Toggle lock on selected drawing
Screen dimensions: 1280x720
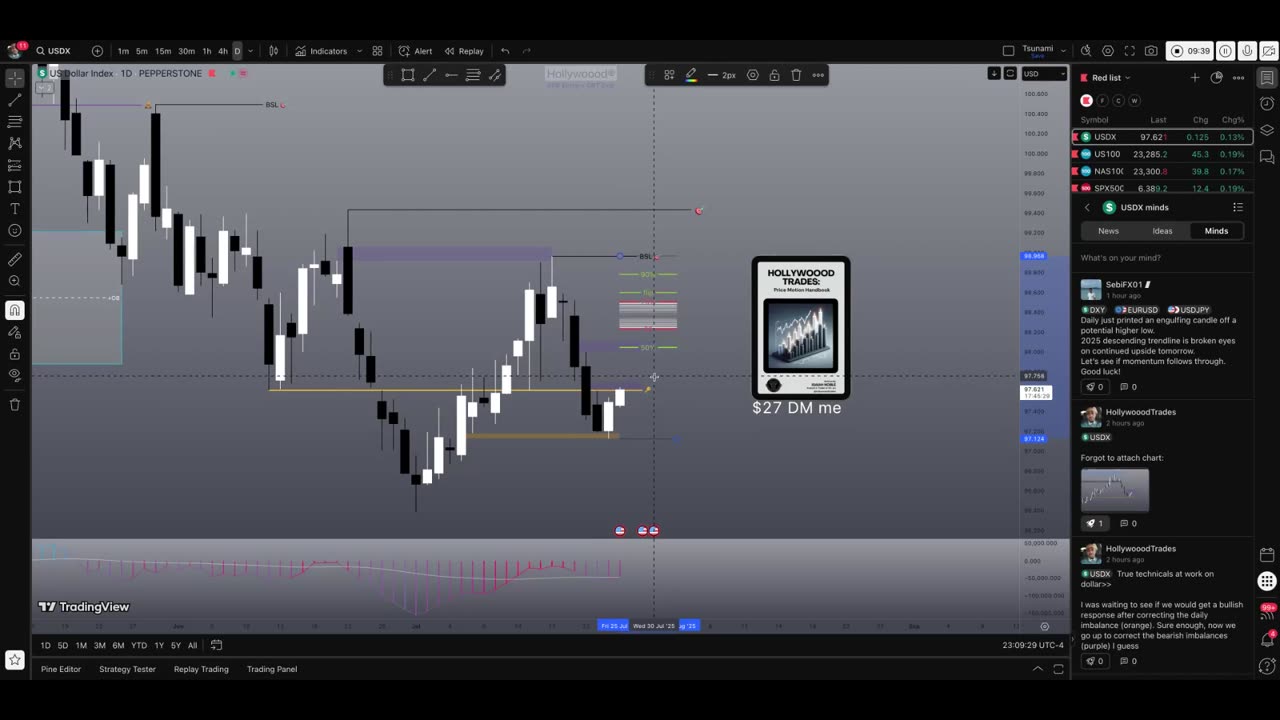(774, 75)
